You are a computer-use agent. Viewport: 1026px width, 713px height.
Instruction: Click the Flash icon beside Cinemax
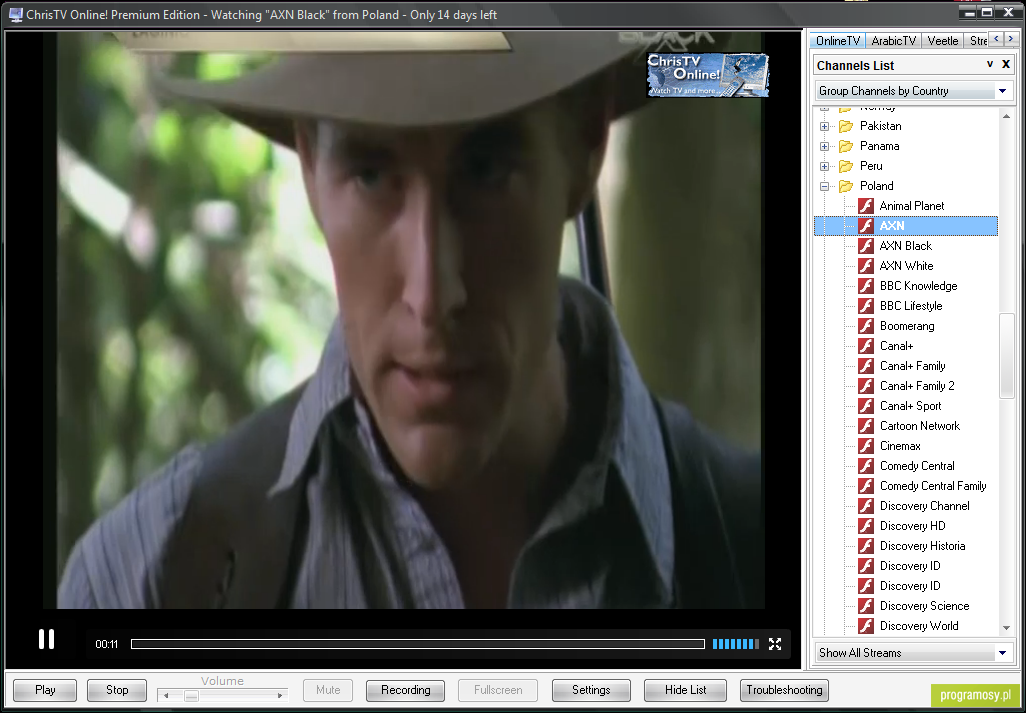point(866,446)
